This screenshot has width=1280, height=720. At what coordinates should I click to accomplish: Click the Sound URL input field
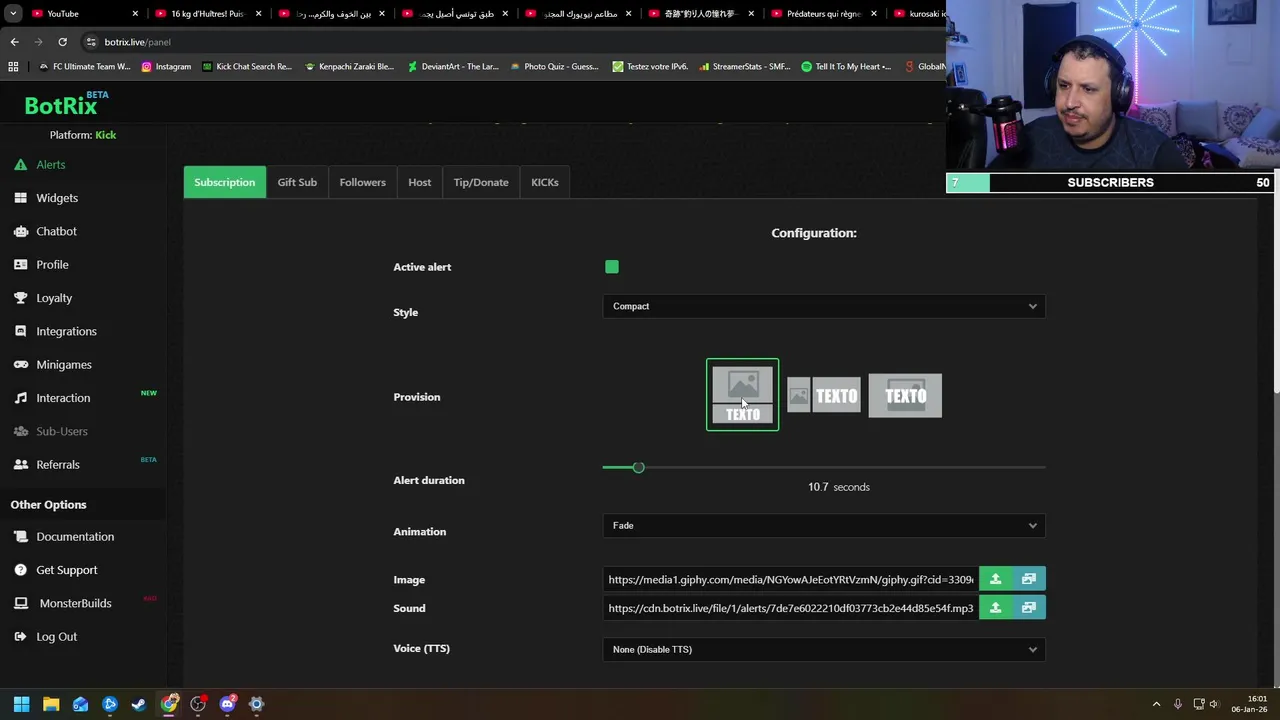[790, 608]
